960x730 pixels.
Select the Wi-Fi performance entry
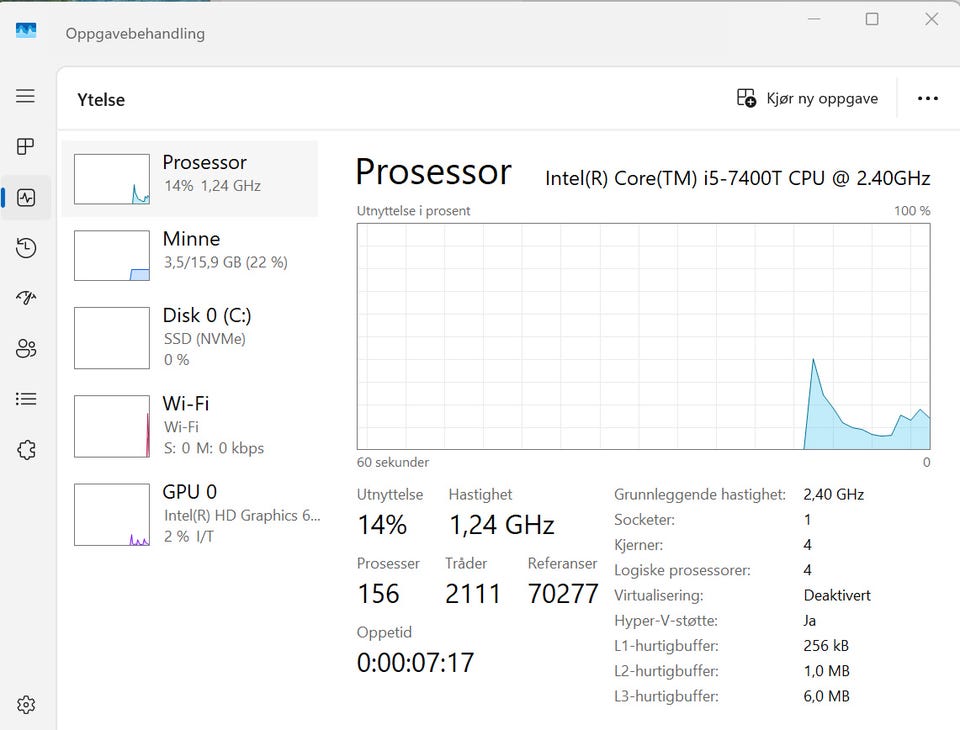pyautogui.click(x=190, y=426)
